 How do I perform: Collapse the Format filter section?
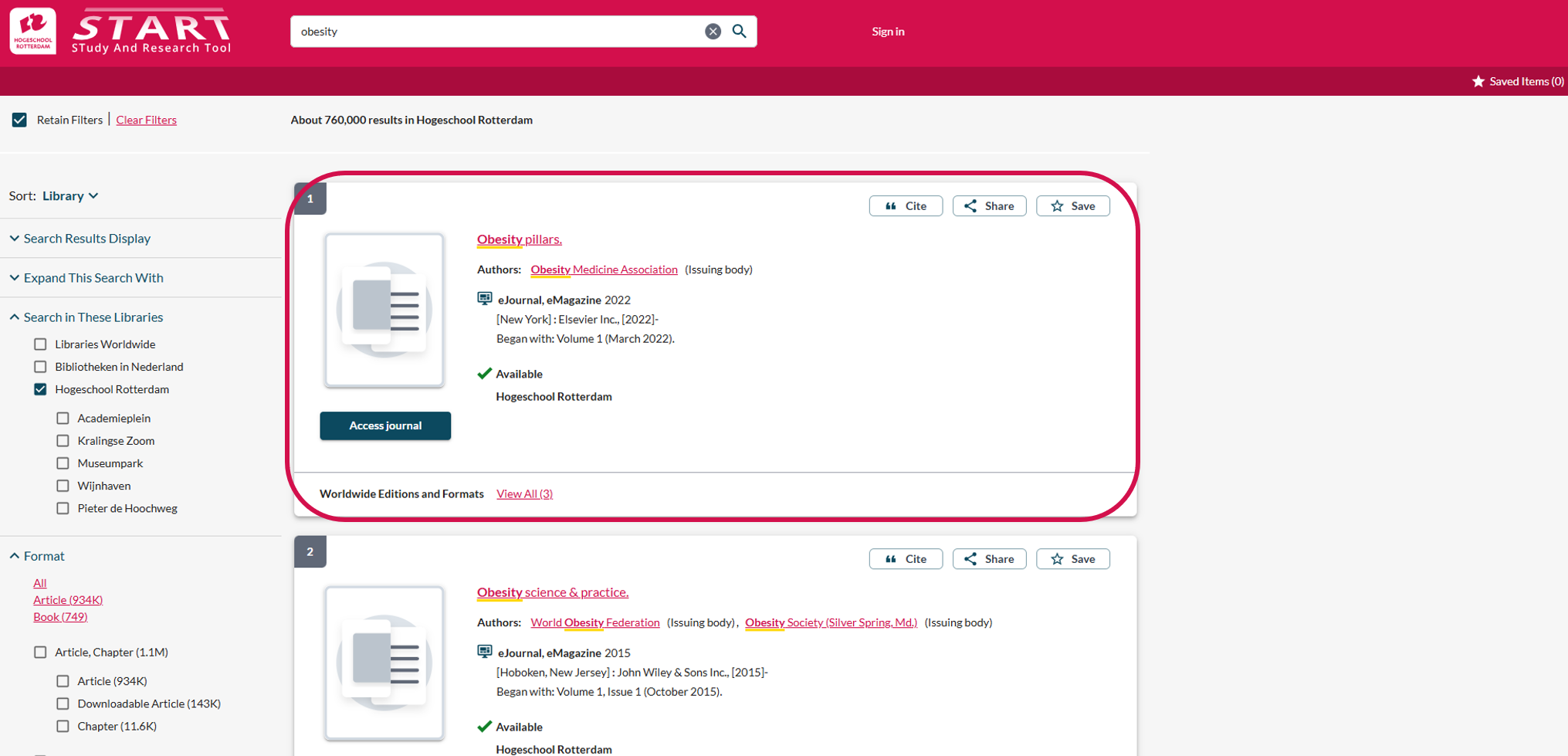[x=43, y=556]
